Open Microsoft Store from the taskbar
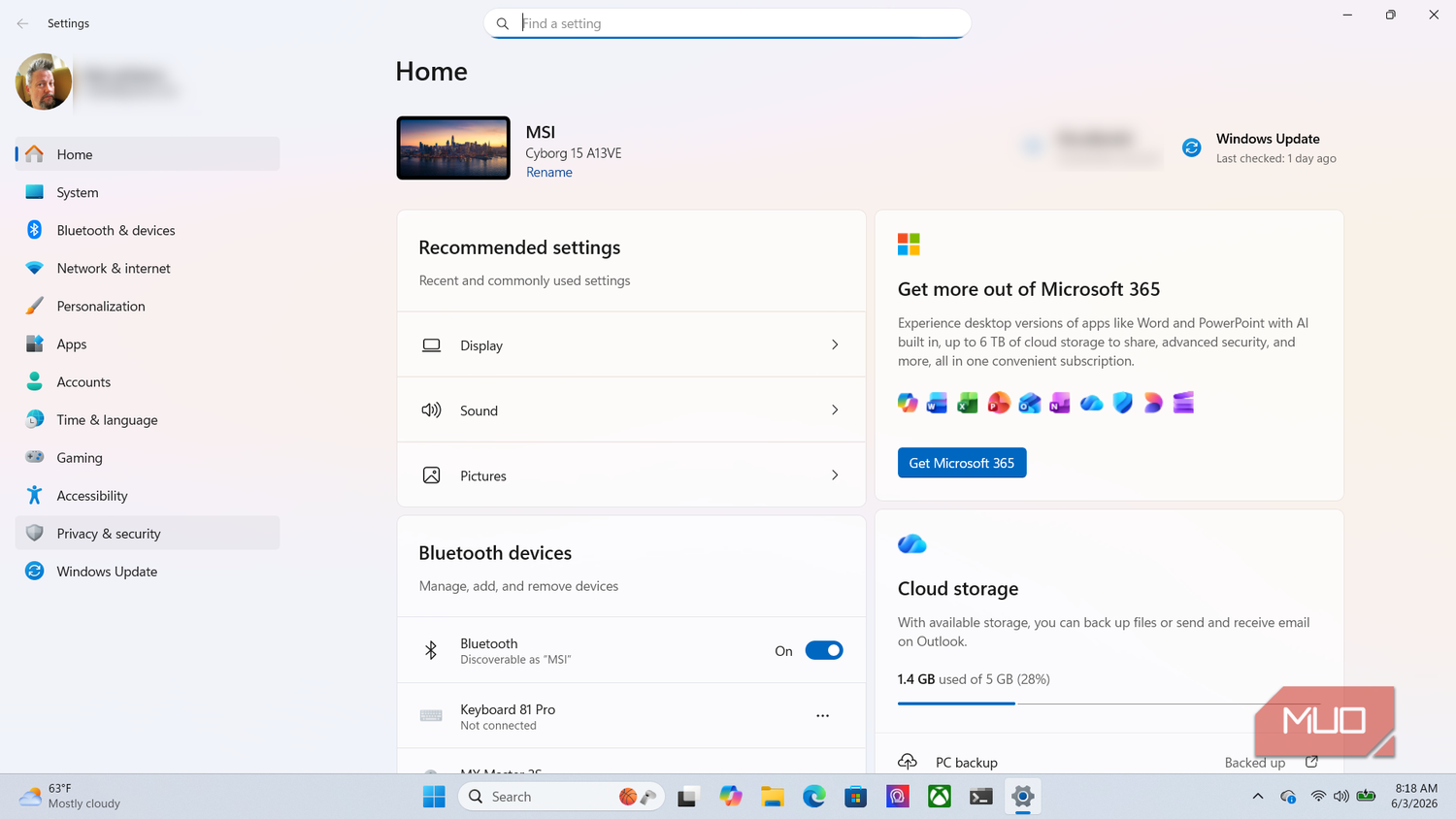1456x819 pixels. point(855,797)
